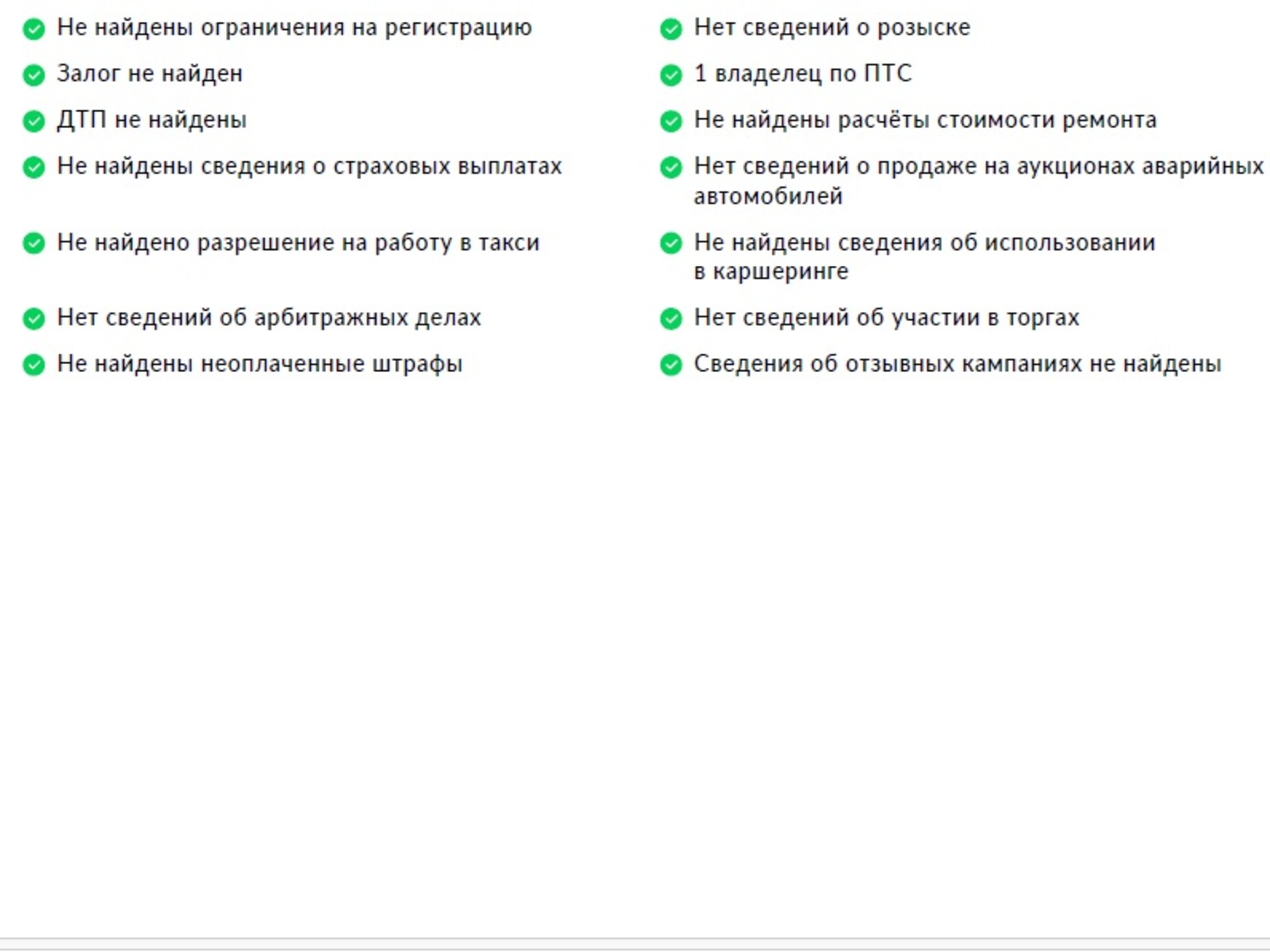Open the ДТП не найдены text
The height and width of the screenshot is (952, 1270).
(151, 120)
